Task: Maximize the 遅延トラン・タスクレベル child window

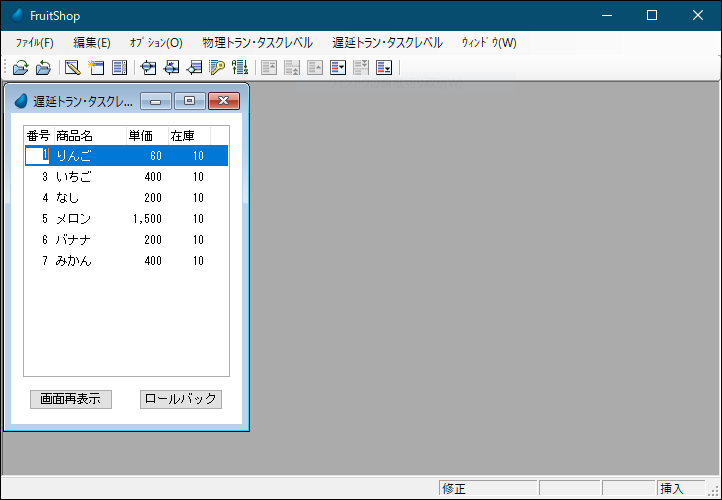Action: 189,101
